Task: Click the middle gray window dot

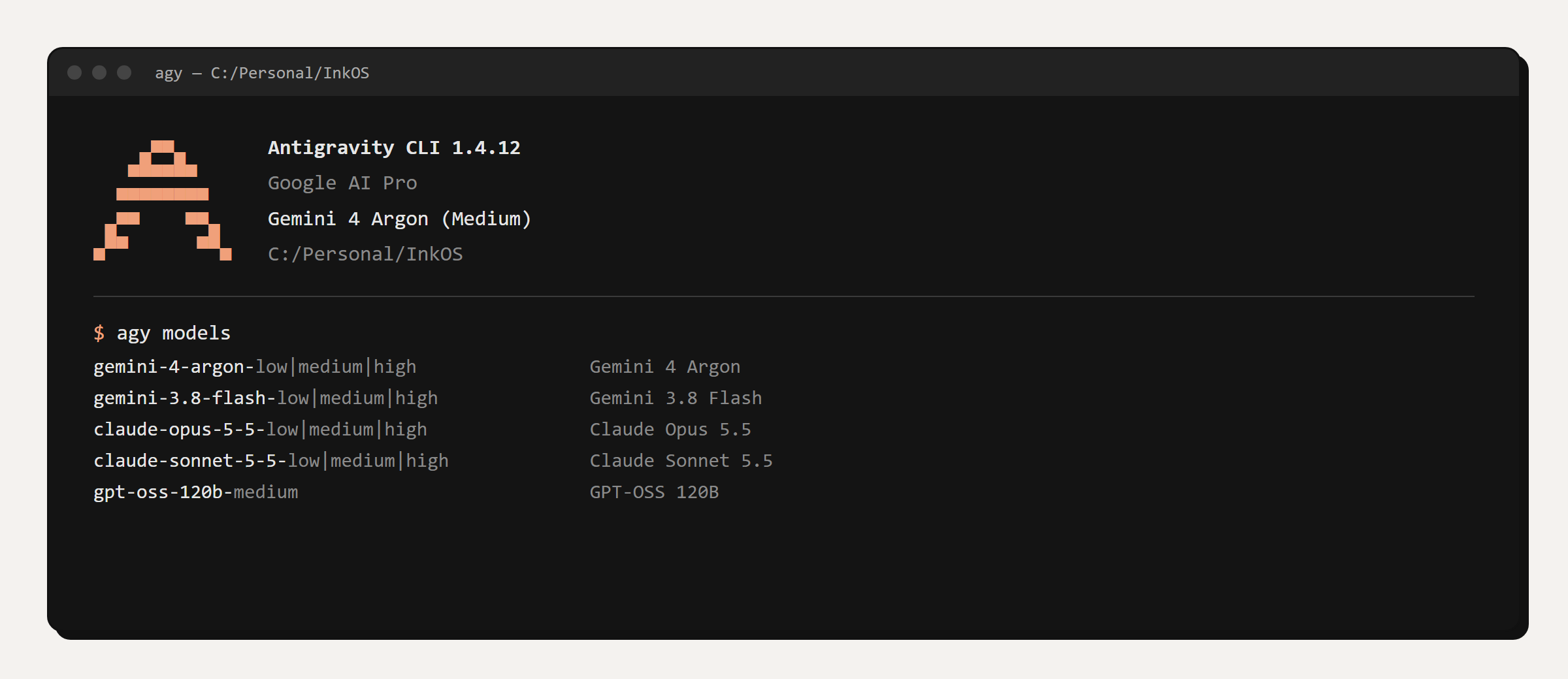Action: click(x=99, y=72)
